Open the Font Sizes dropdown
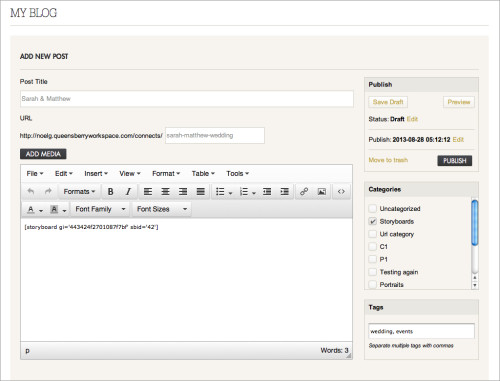The image size is (500, 381). coord(162,209)
